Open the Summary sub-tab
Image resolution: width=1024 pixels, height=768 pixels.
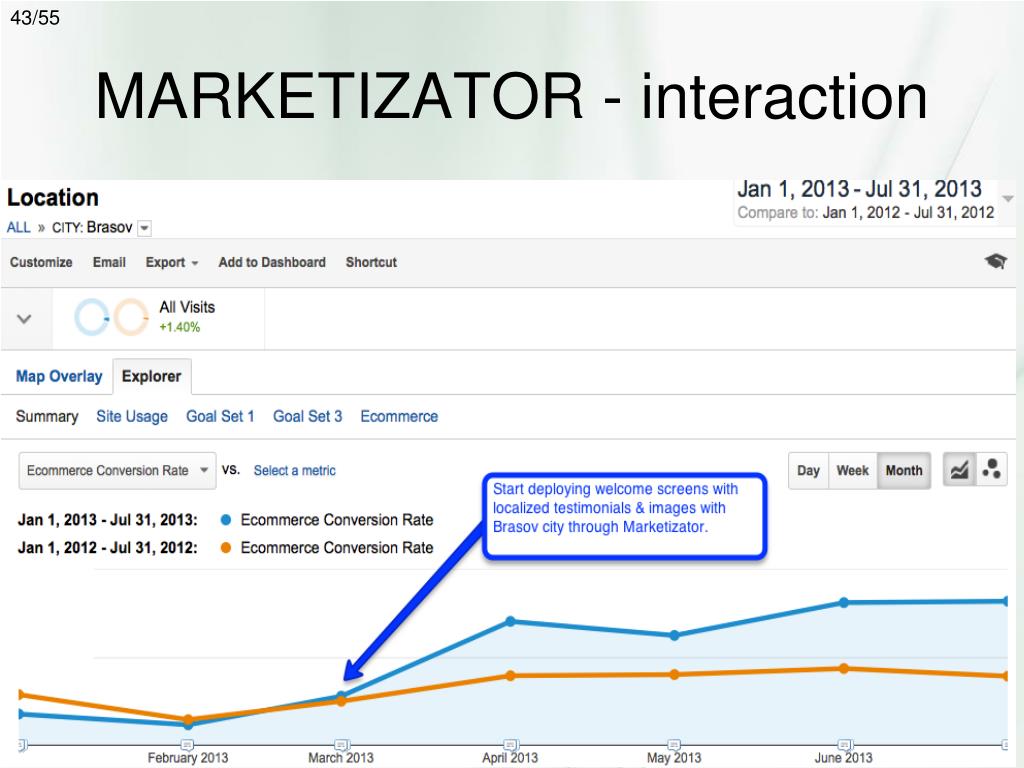click(x=47, y=416)
